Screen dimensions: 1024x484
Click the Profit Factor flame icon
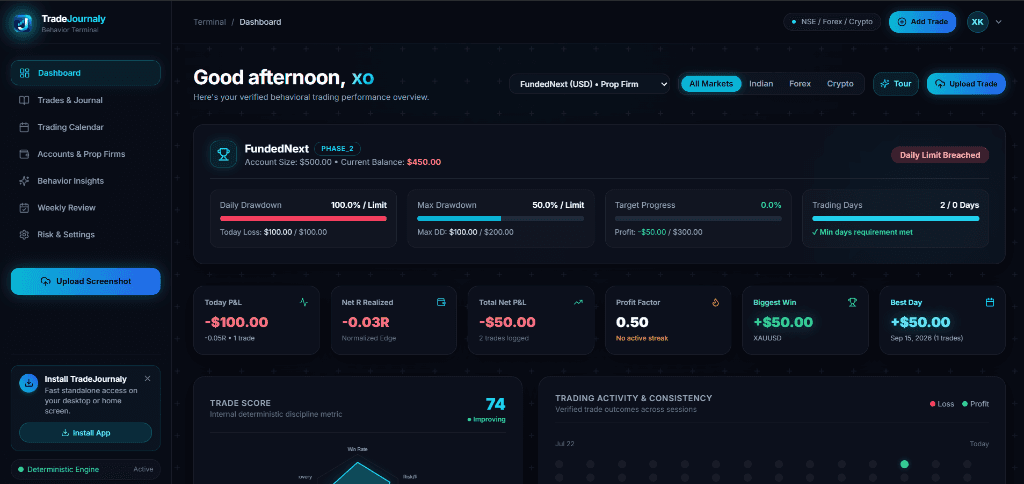(715, 302)
